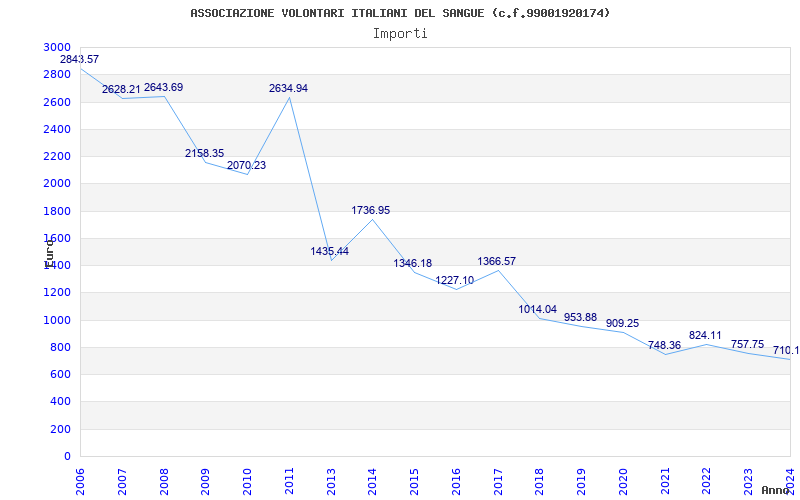Click the 800 y-axis tick label
This screenshot has height=500, width=800.
61,347
